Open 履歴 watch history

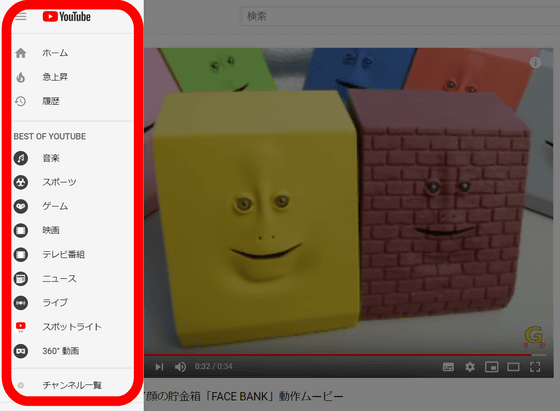click(x=51, y=101)
